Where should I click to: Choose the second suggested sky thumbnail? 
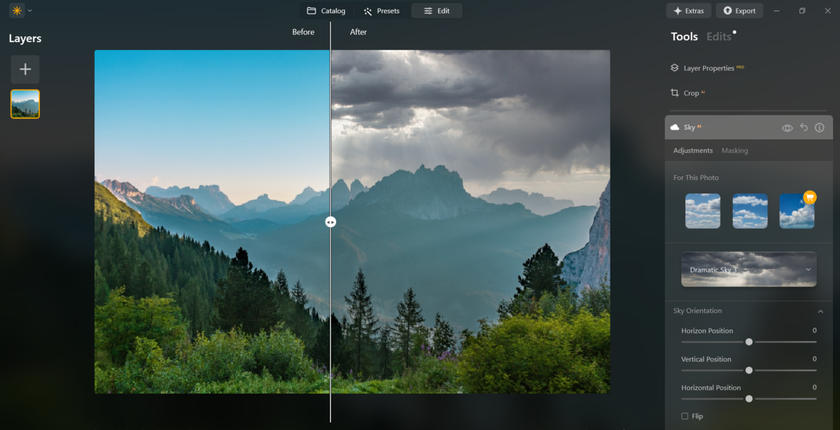[x=749, y=211]
